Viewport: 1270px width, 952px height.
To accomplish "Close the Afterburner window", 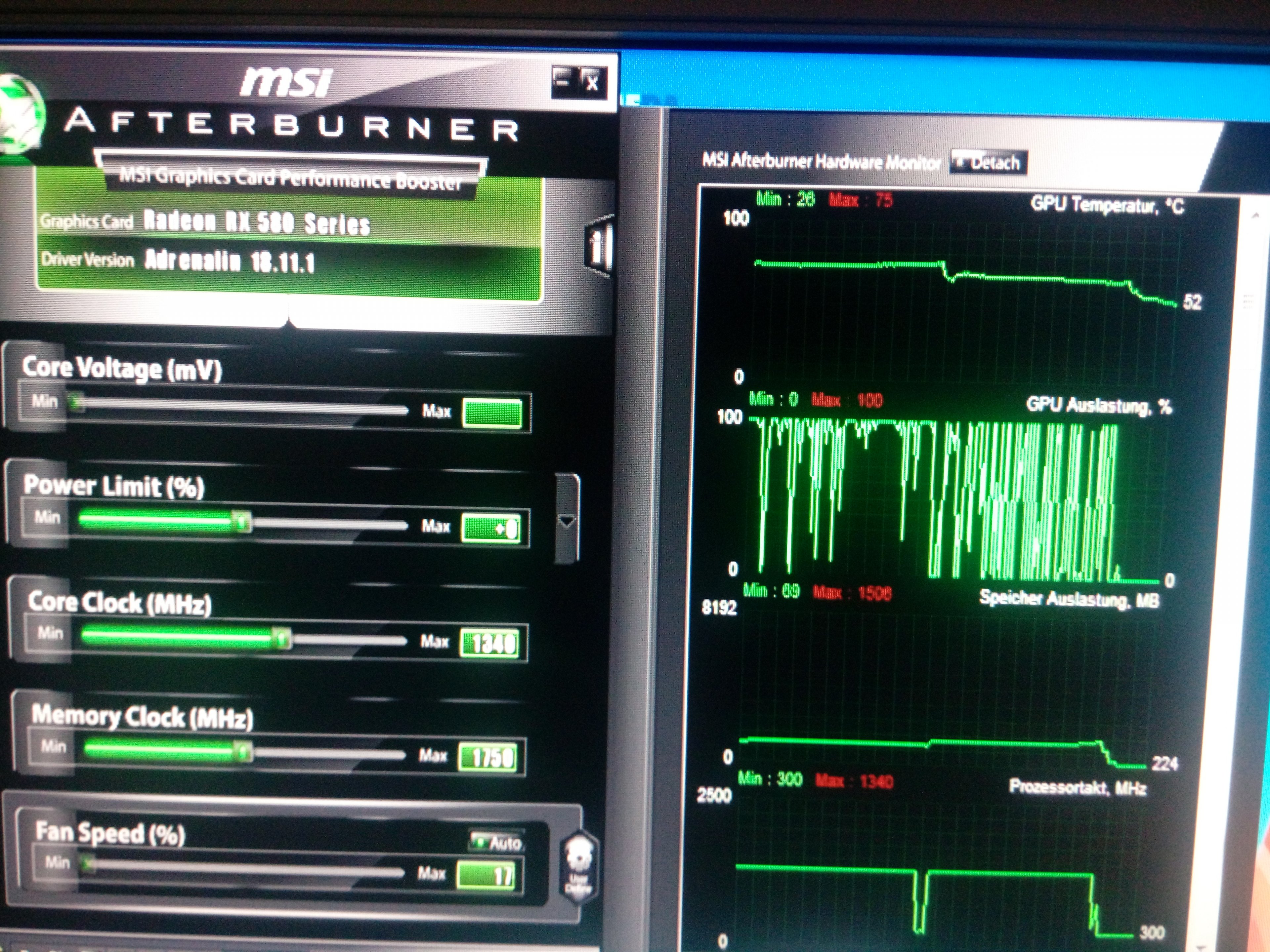I will 593,84.
